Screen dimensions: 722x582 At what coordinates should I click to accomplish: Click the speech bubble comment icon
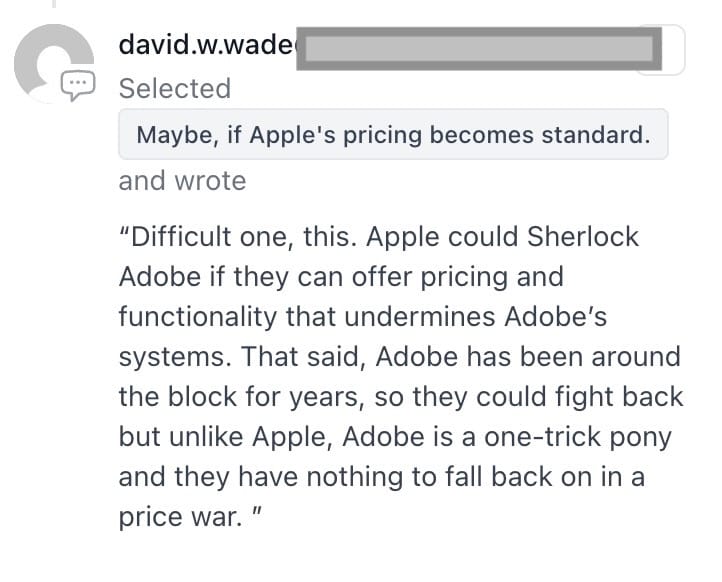point(76,87)
